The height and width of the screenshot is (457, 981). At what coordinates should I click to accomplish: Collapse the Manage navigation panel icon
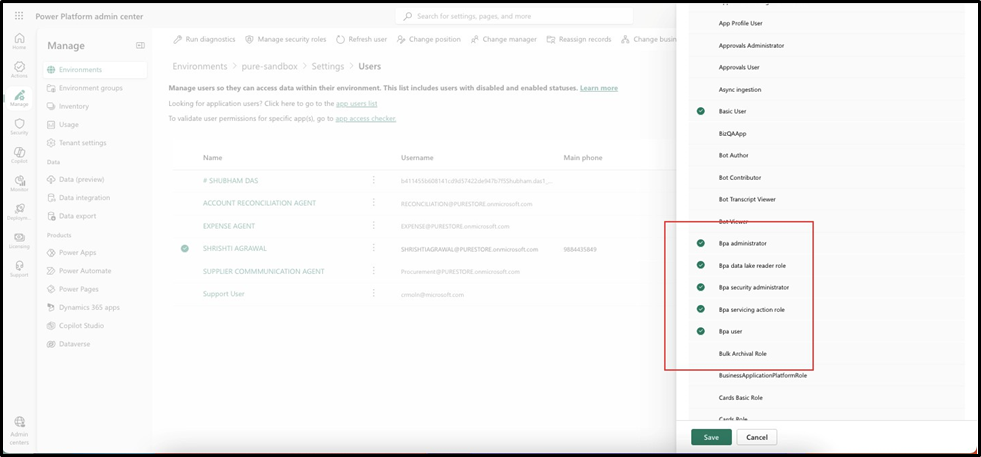point(140,46)
